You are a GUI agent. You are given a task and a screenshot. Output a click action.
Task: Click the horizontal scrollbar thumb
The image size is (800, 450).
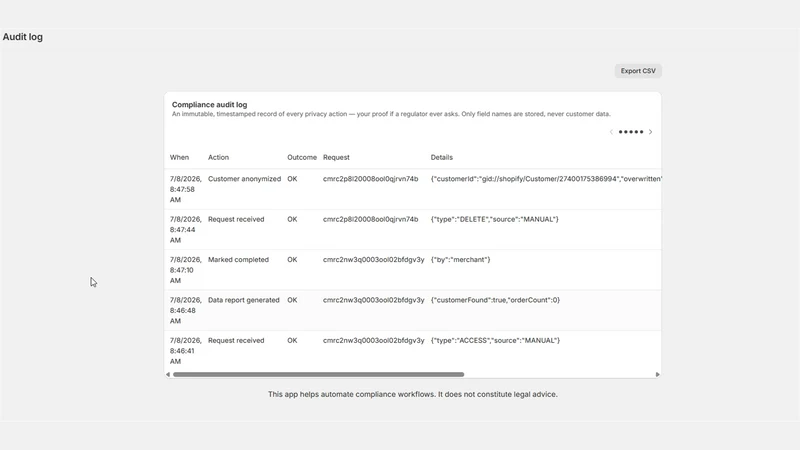[x=318, y=374]
